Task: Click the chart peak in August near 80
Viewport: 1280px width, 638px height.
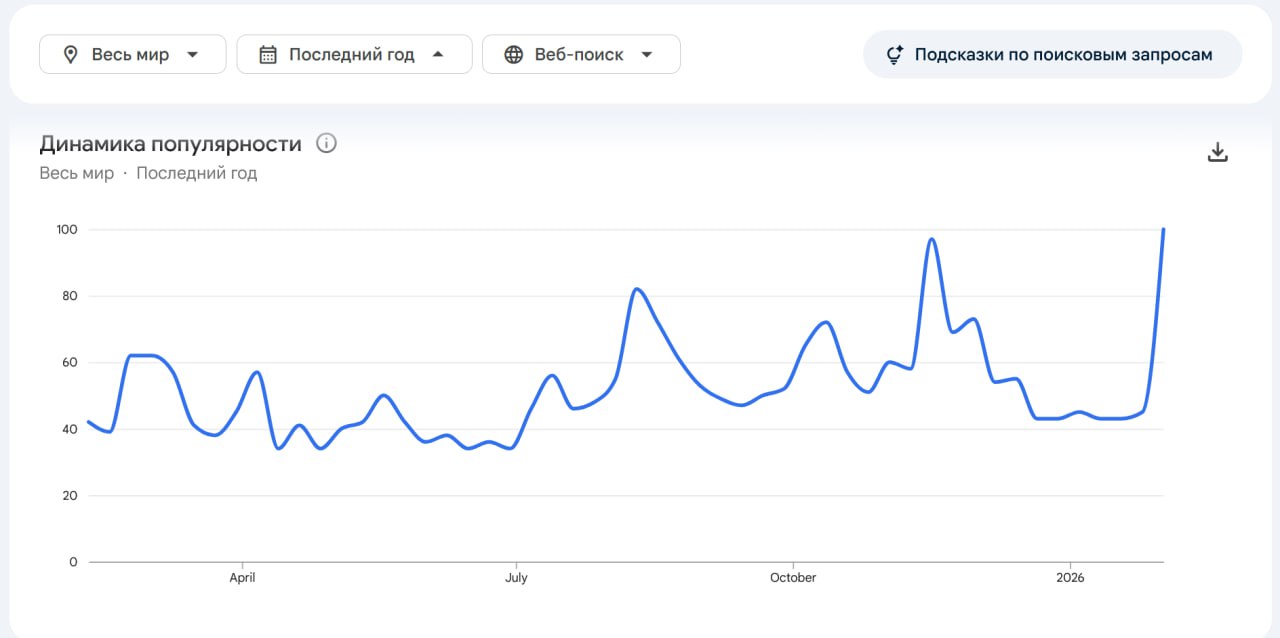Action: click(637, 289)
